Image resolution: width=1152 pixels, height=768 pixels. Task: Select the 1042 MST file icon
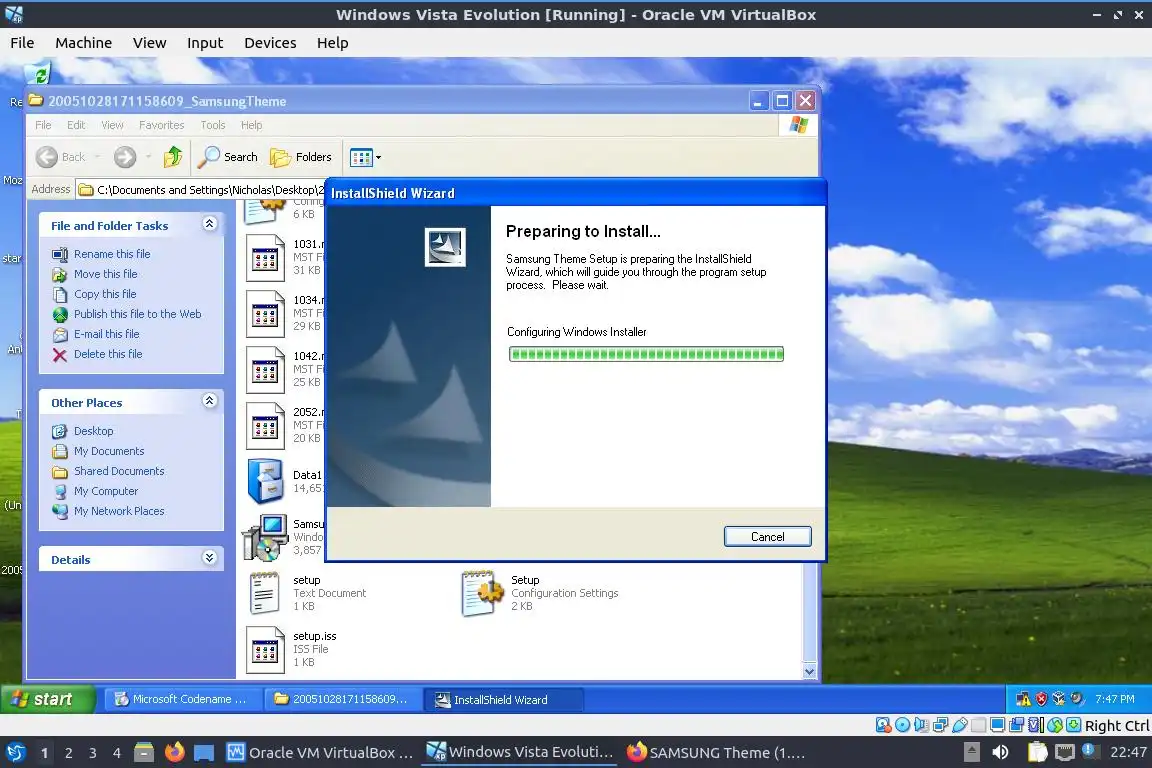point(264,370)
